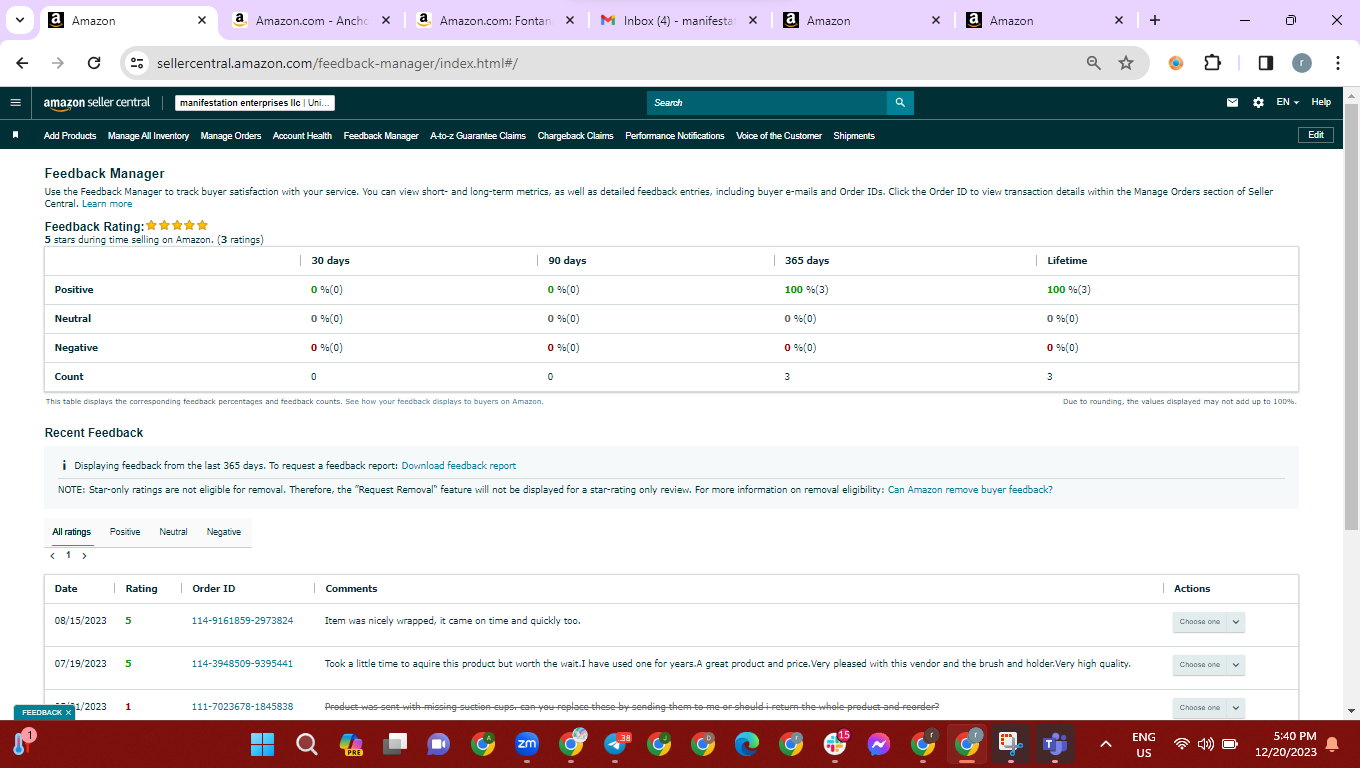Open order ID 114-9161859-2973824
The image size is (1360, 768).
pos(242,621)
